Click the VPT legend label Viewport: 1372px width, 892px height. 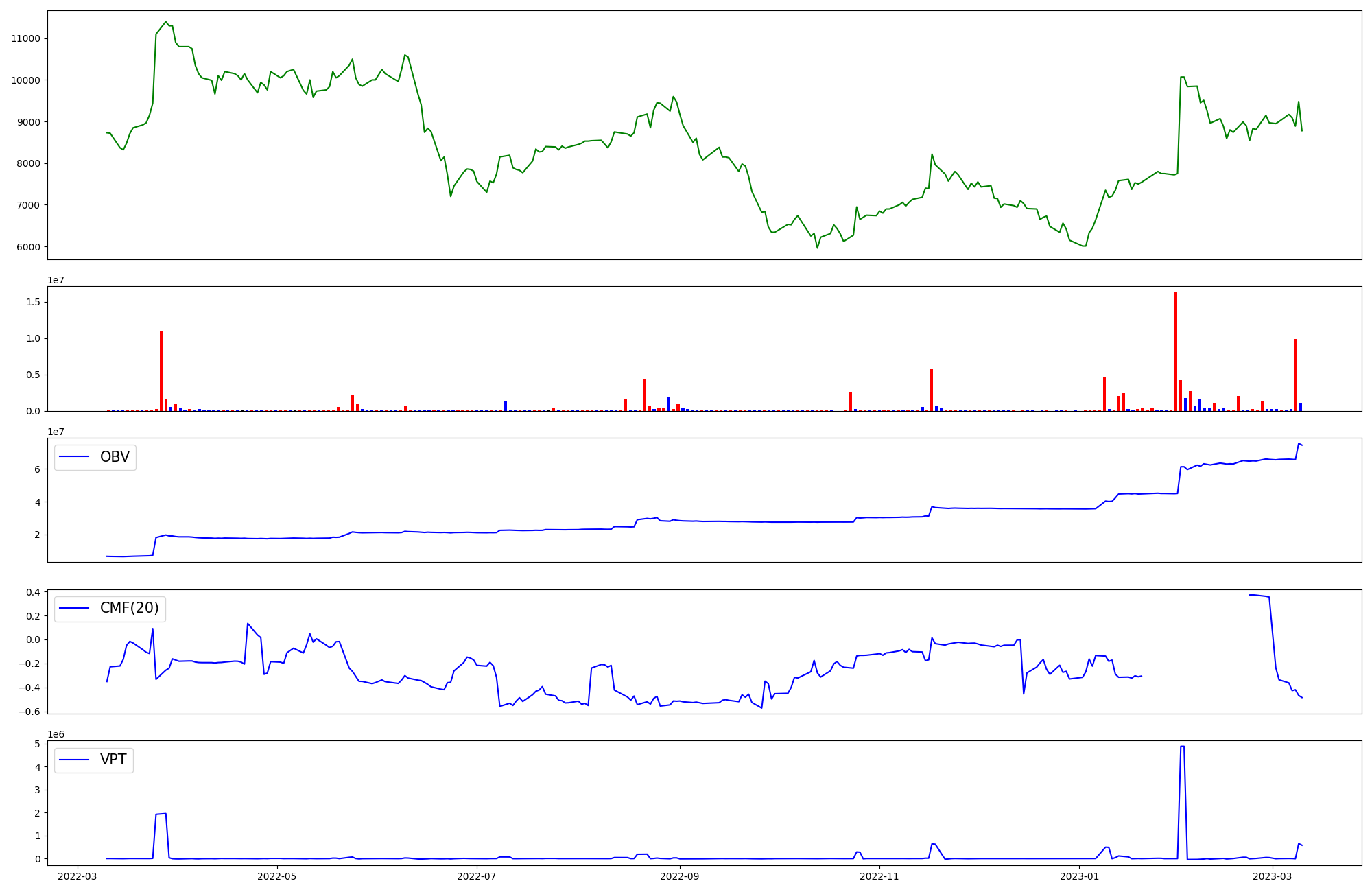113,760
